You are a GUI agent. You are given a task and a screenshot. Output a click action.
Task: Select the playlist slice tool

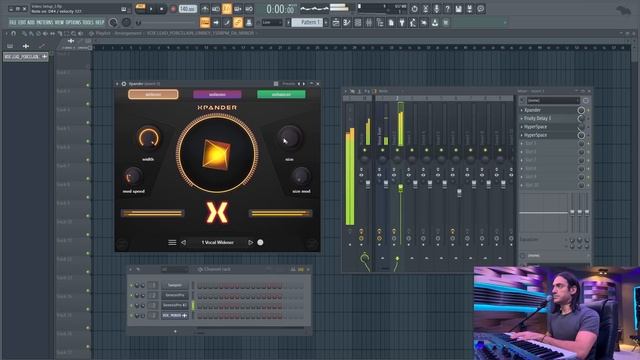click(60, 33)
